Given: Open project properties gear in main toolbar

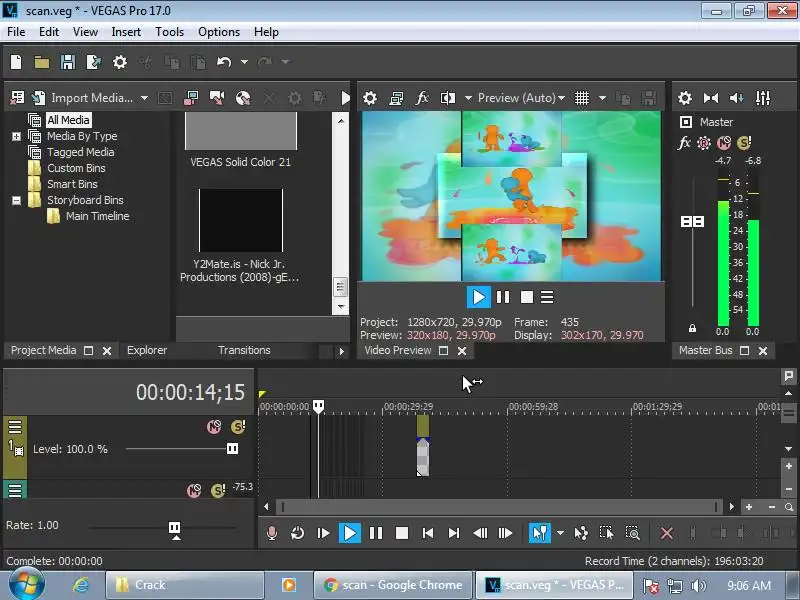Looking at the screenshot, I should tap(120, 62).
